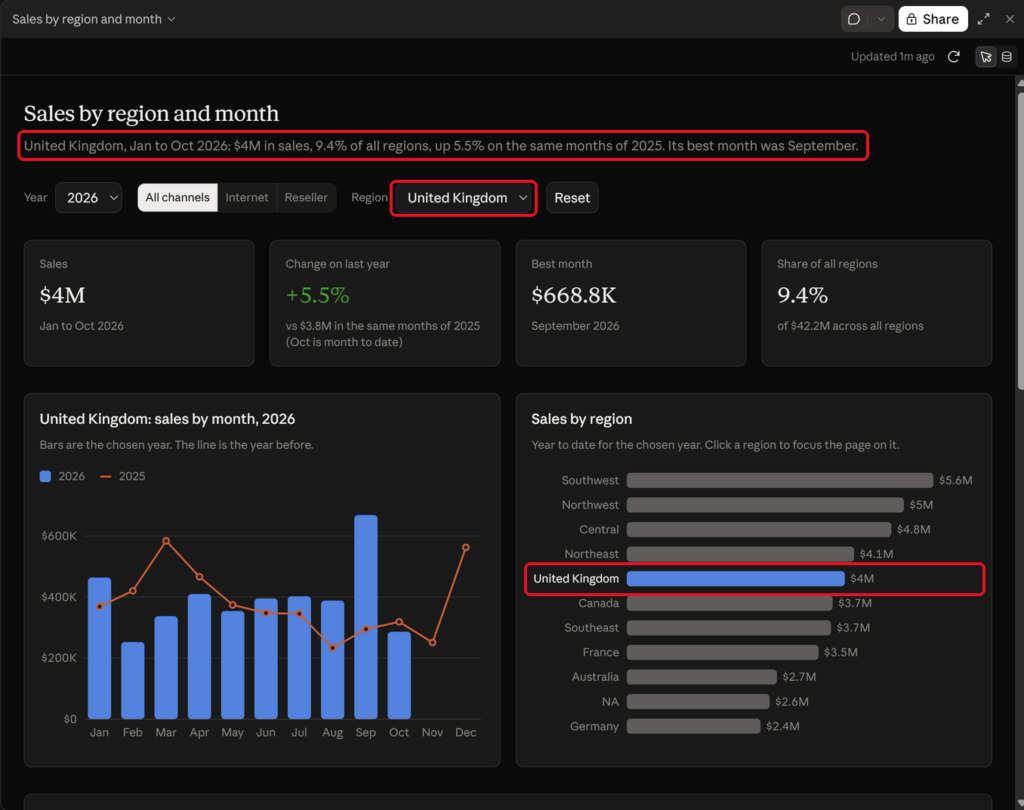Click the Dec 2025 line point
1024x810 pixels.
pyautogui.click(x=466, y=547)
